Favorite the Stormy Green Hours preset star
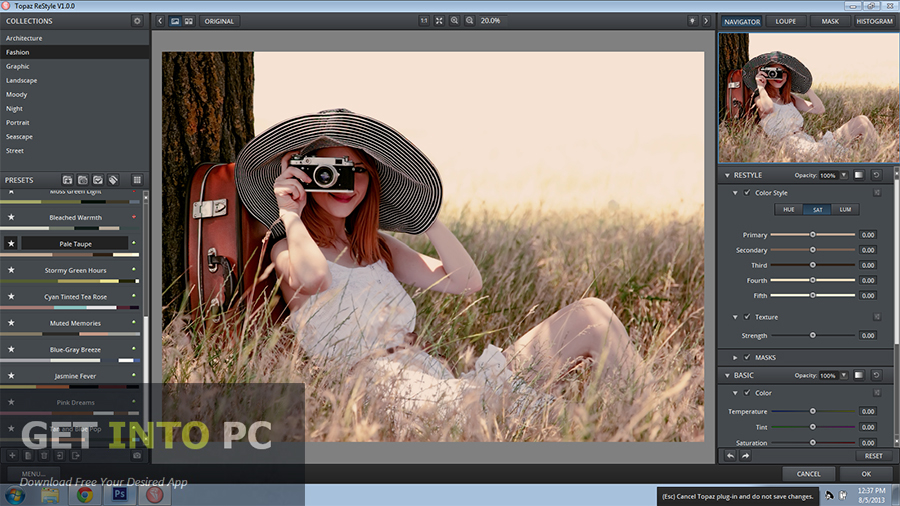The width and height of the screenshot is (900, 506). pos(11,270)
